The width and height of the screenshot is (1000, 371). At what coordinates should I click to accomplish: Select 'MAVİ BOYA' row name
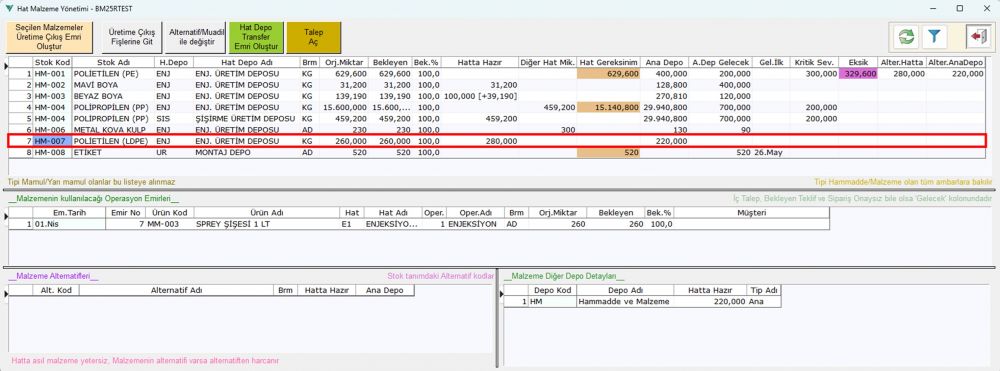(x=114, y=85)
